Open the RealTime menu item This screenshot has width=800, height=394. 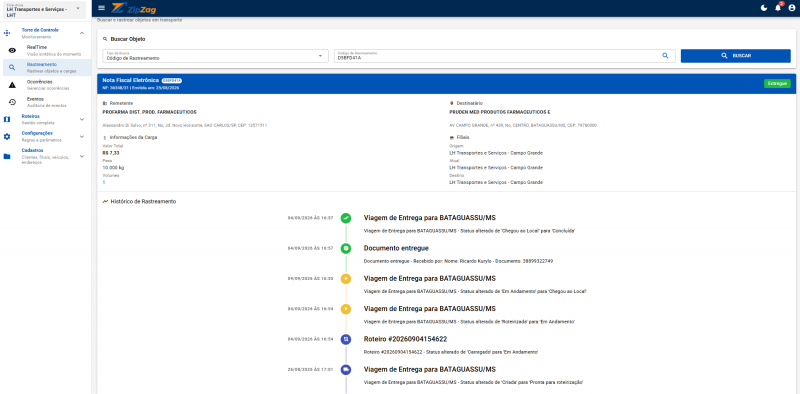[47, 50]
